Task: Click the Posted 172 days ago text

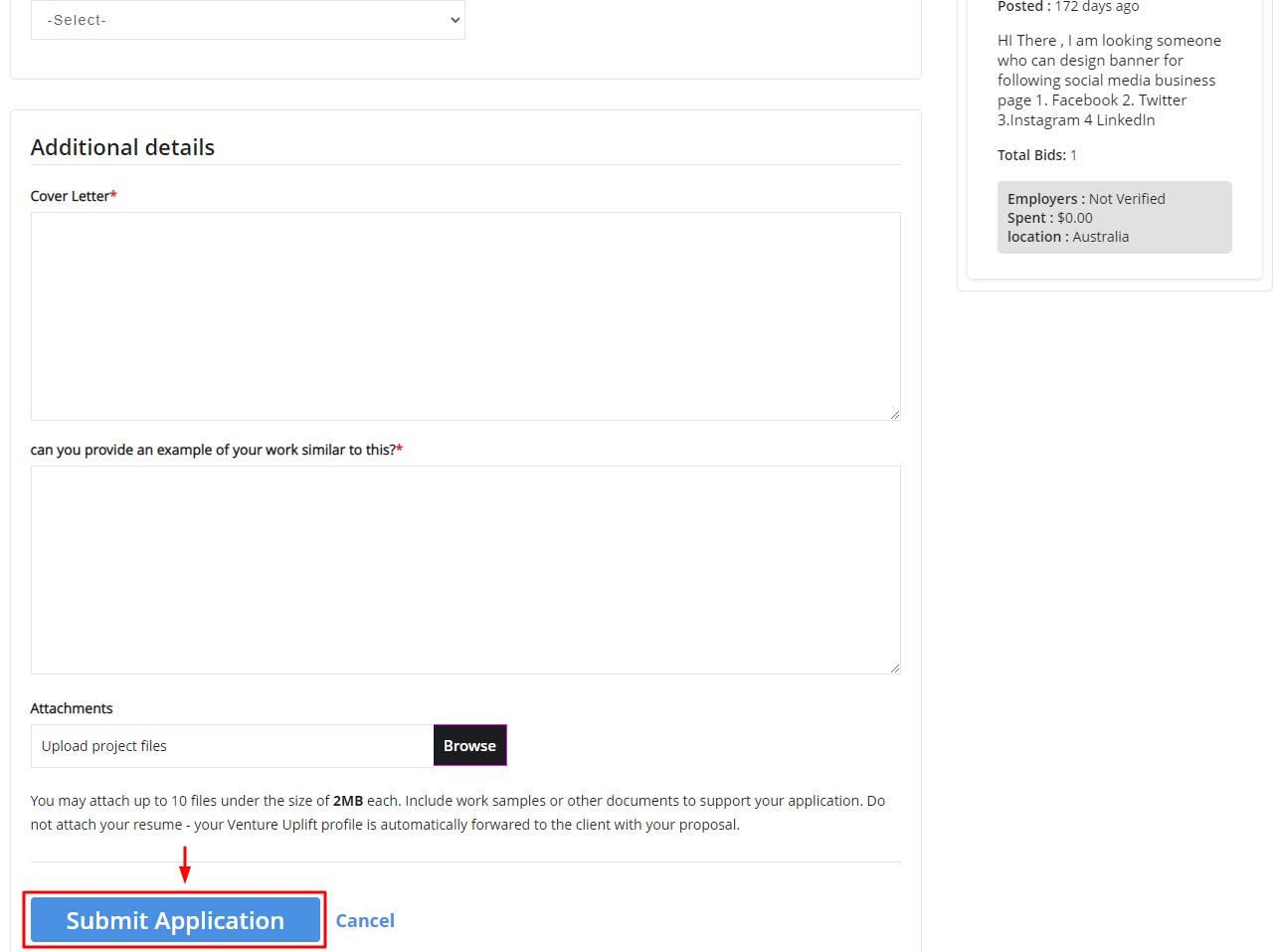Action: (1068, 7)
